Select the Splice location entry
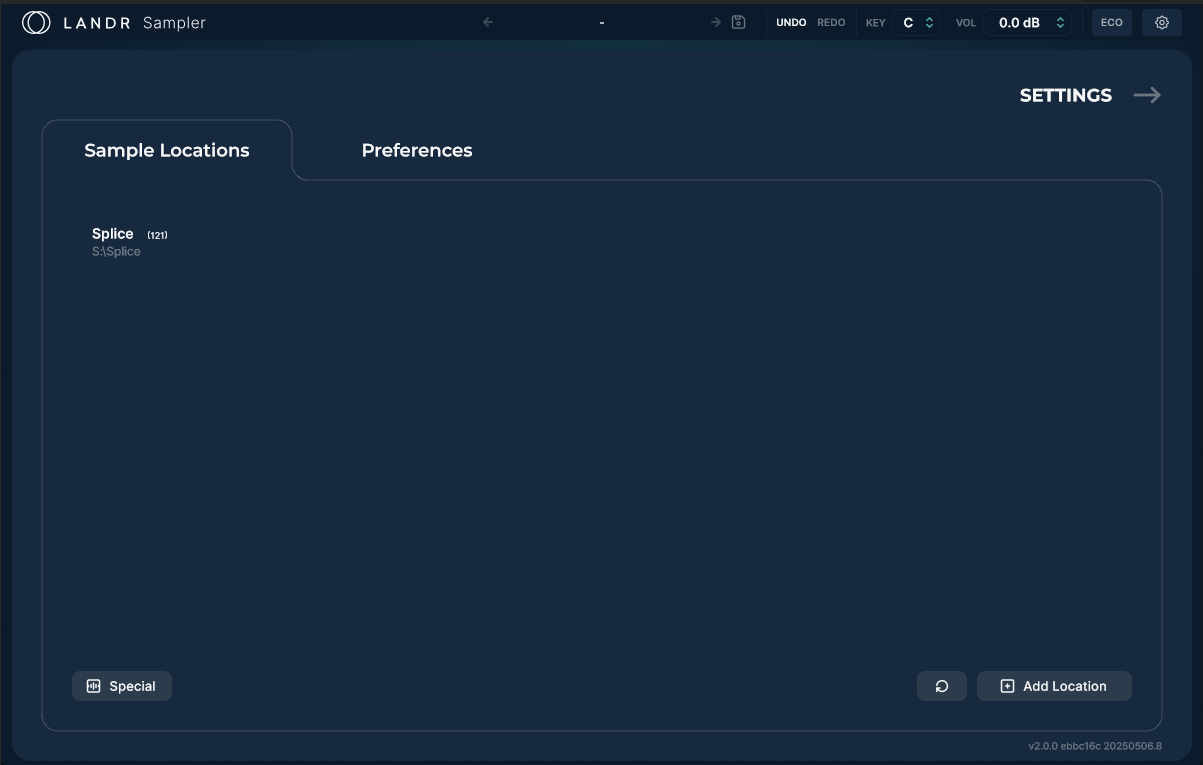This screenshot has height=765, width=1203. pos(130,242)
